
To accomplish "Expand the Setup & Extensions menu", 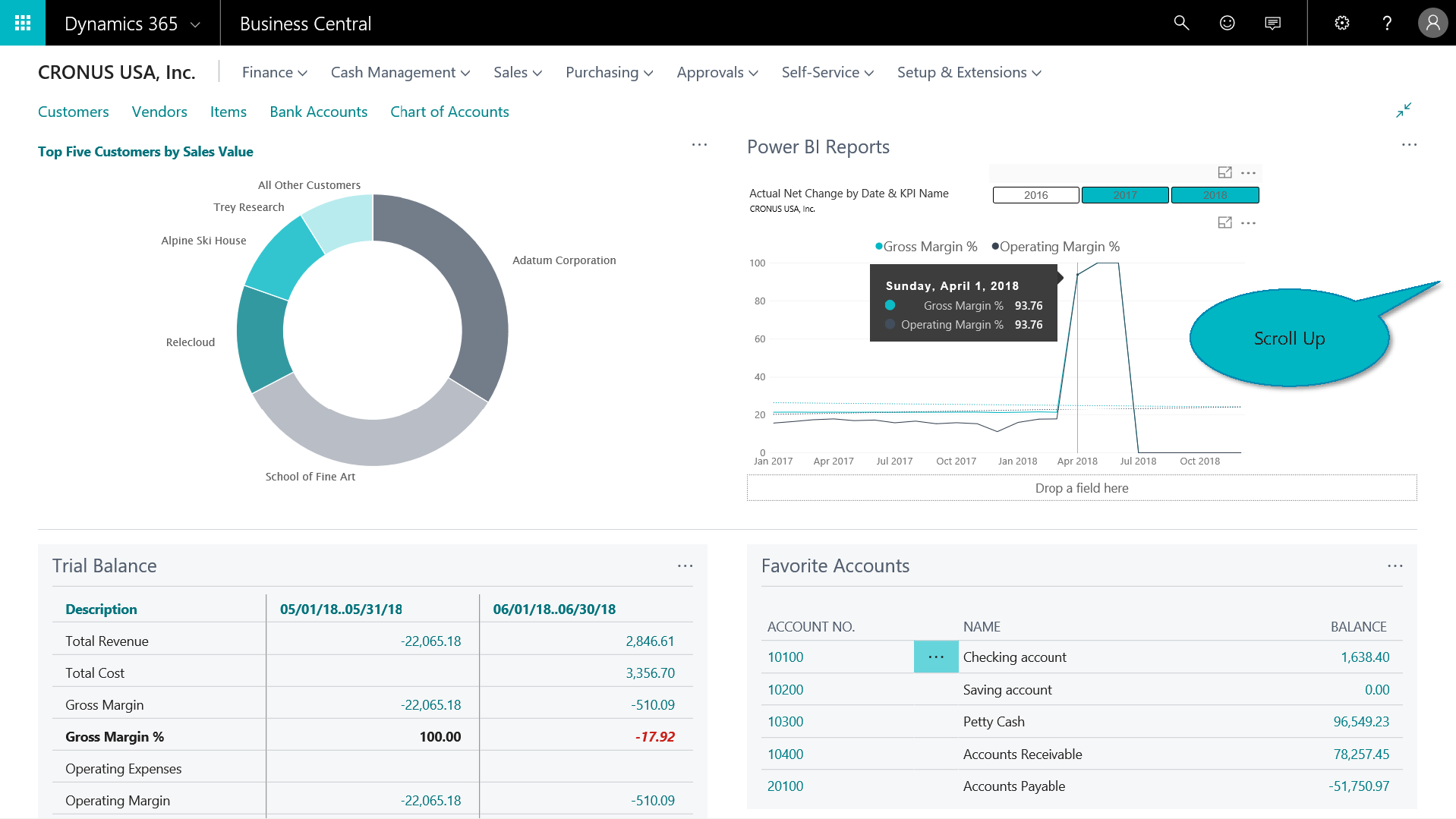I will click(x=969, y=72).
